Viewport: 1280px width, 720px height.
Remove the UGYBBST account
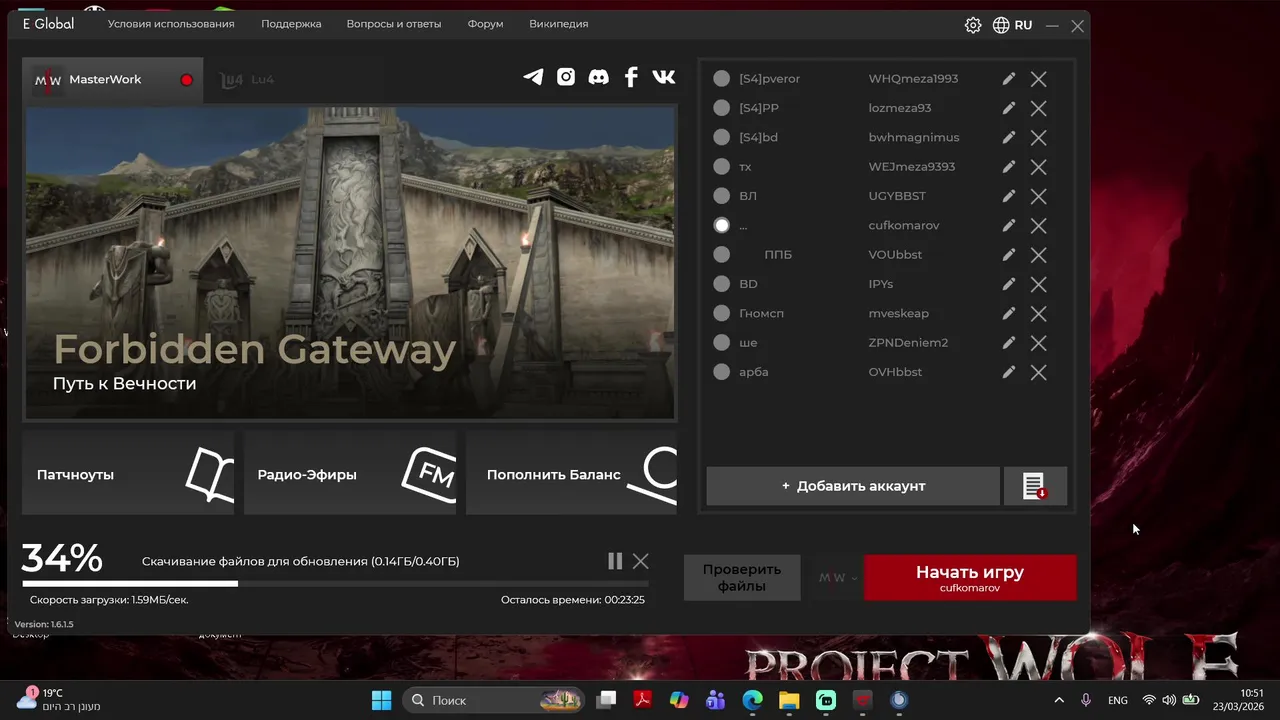1039,196
